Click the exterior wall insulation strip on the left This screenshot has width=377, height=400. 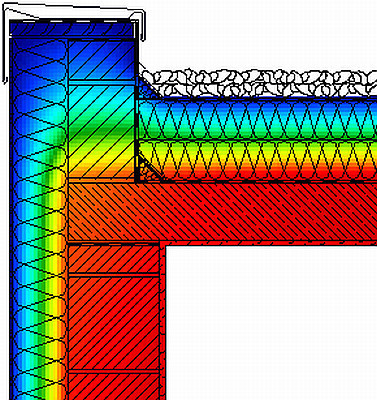tap(39, 218)
